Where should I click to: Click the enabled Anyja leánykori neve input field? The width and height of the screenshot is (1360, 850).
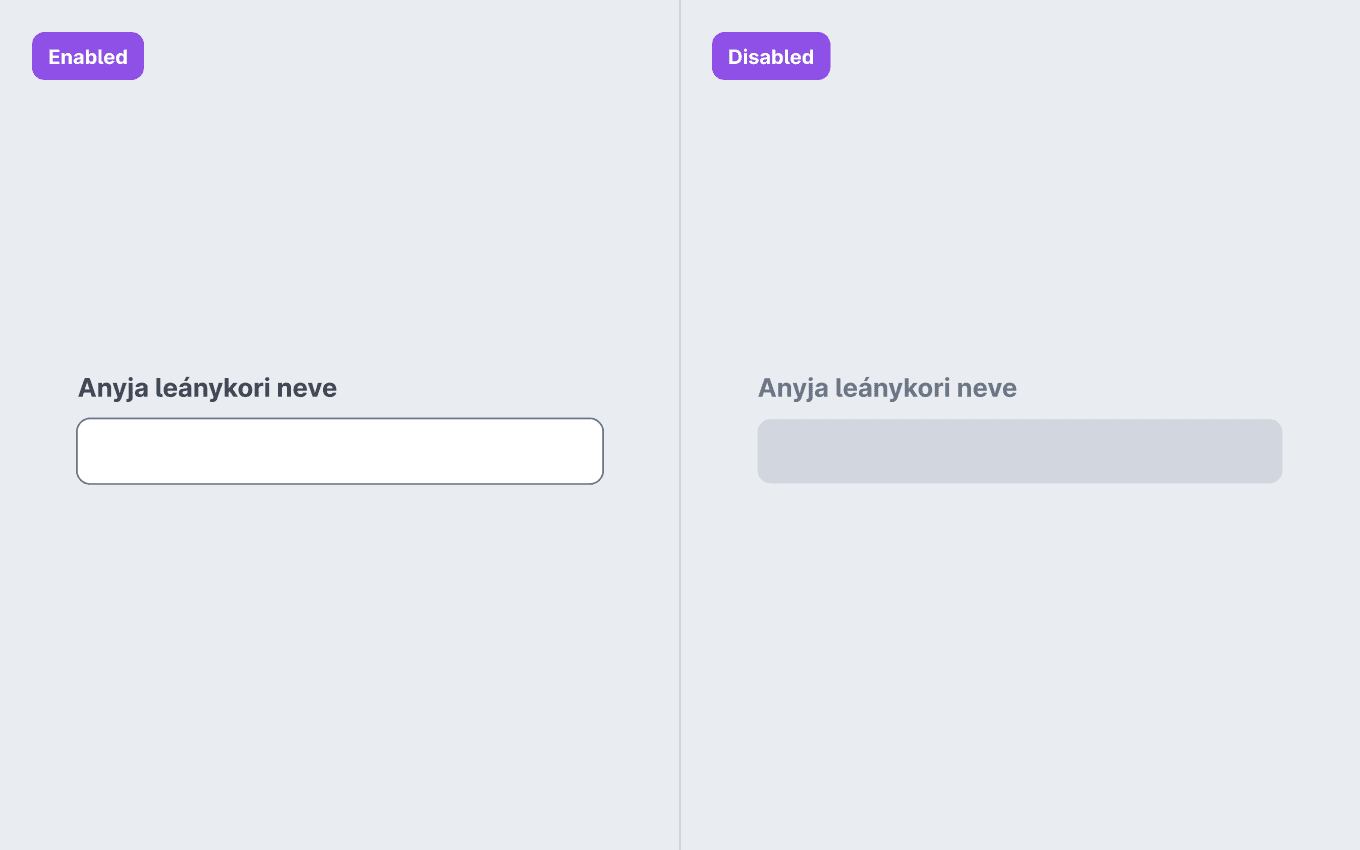[340, 451]
